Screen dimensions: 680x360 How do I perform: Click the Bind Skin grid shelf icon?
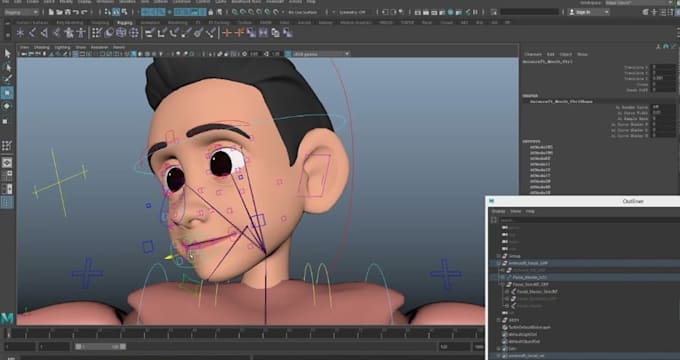(97, 33)
